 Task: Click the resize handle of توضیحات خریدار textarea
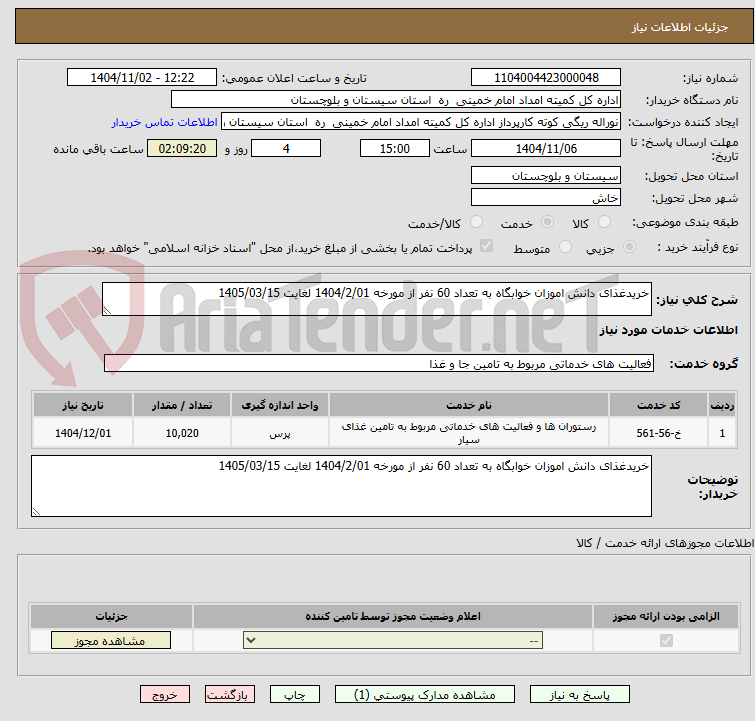click(x=37, y=511)
